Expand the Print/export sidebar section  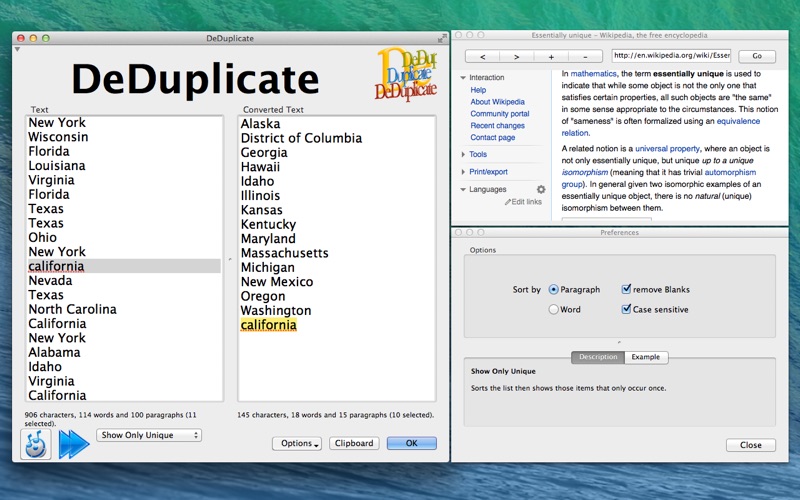pos(463,172)
